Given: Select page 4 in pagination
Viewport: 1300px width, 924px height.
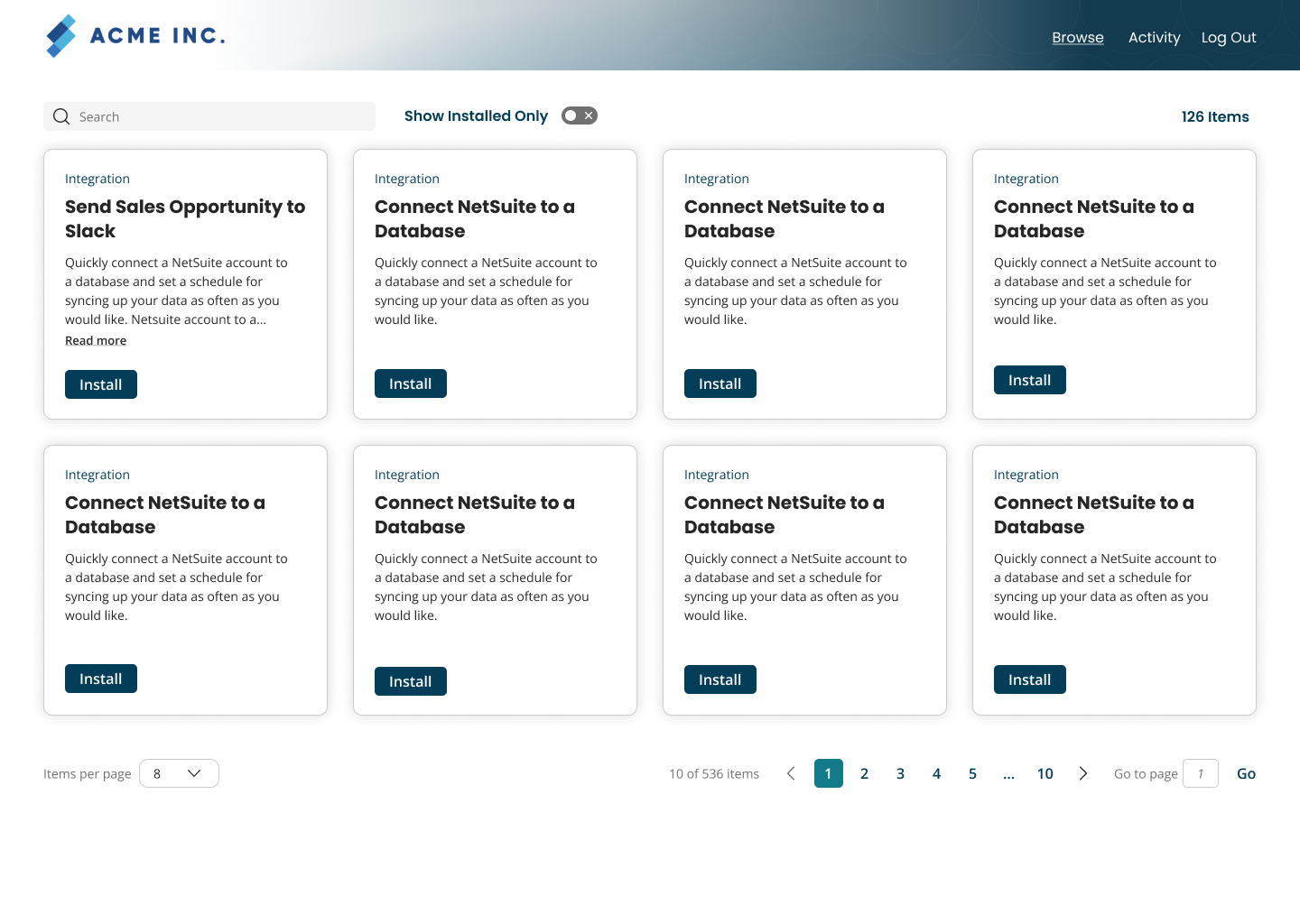Looking at the screenshot, I should tap(937, 773).
